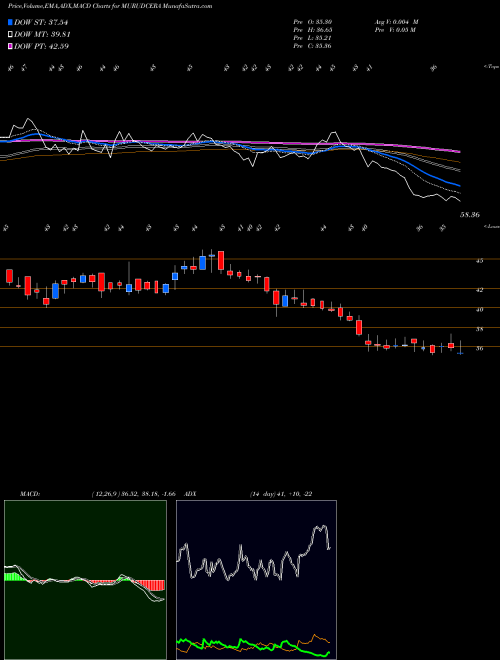Viewport: 500px width, 660px height.
Task: Open the dark blue ADX indicator panel
Action: coord(256,580)
